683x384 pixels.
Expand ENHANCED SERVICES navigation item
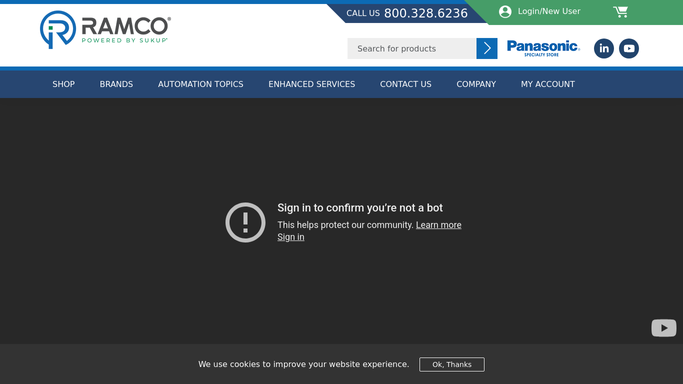[311, 84]
